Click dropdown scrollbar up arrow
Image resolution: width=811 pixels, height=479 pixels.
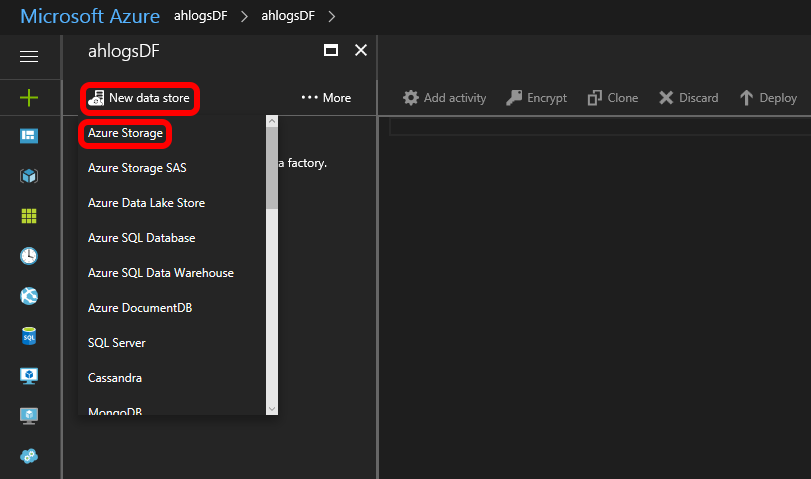[x=272, y=121]
